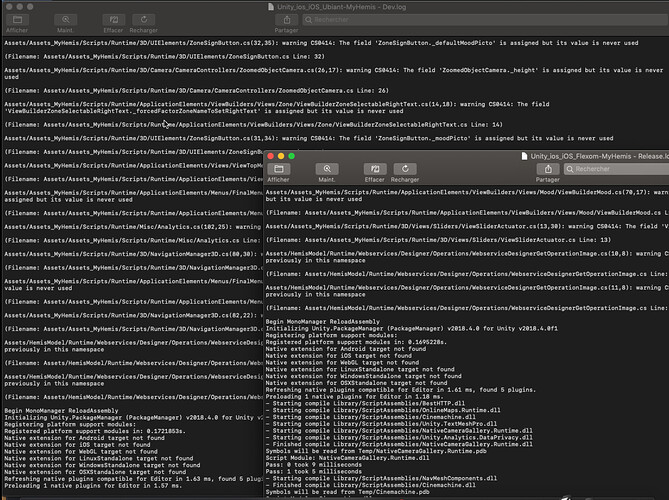Click 'Starting compile Library/ScriptAssemblies/BestHTTP.dll' line
The image size is (669, 500).
click(365, 404)
